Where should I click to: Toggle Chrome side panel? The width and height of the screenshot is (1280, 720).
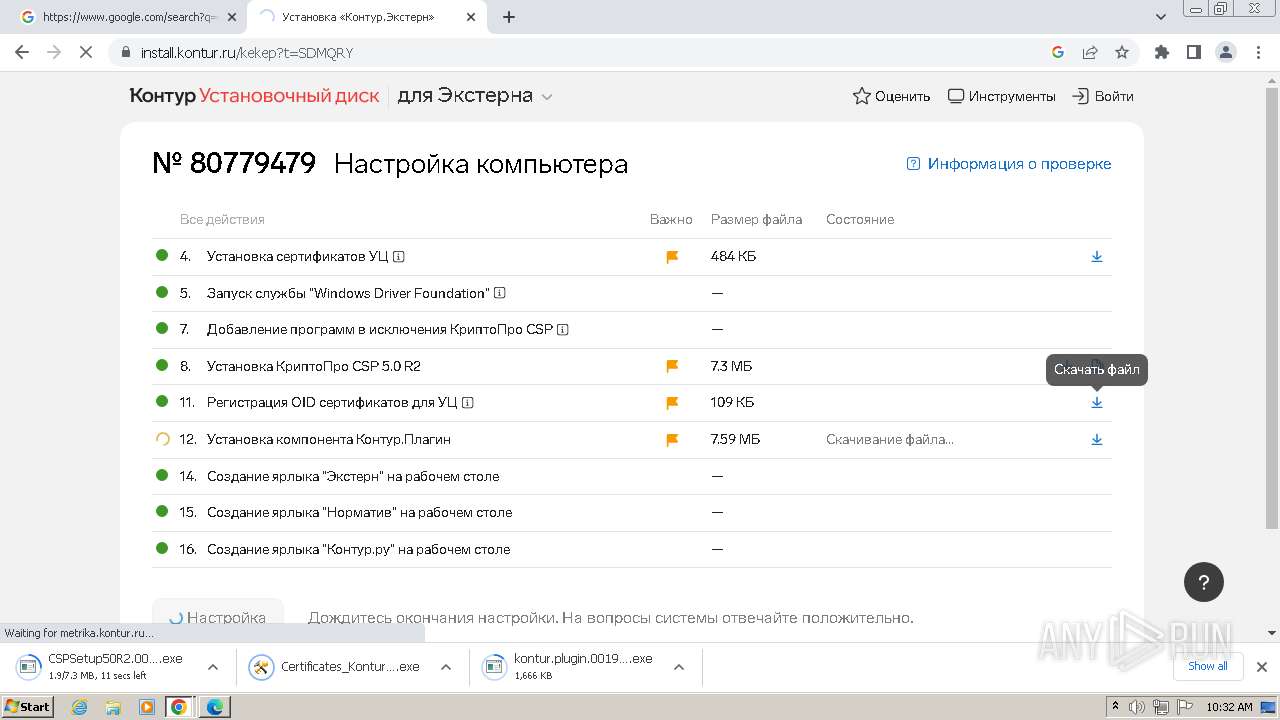[1193, 52]
